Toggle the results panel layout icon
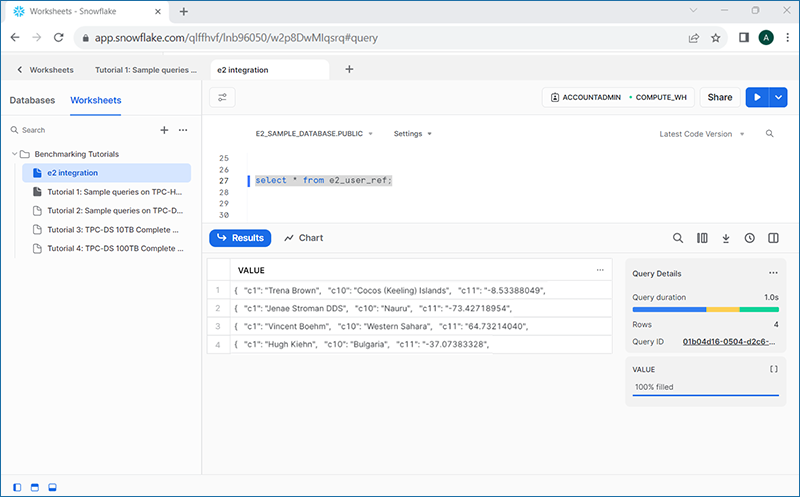The image size is (800, 497). (52, 487)
